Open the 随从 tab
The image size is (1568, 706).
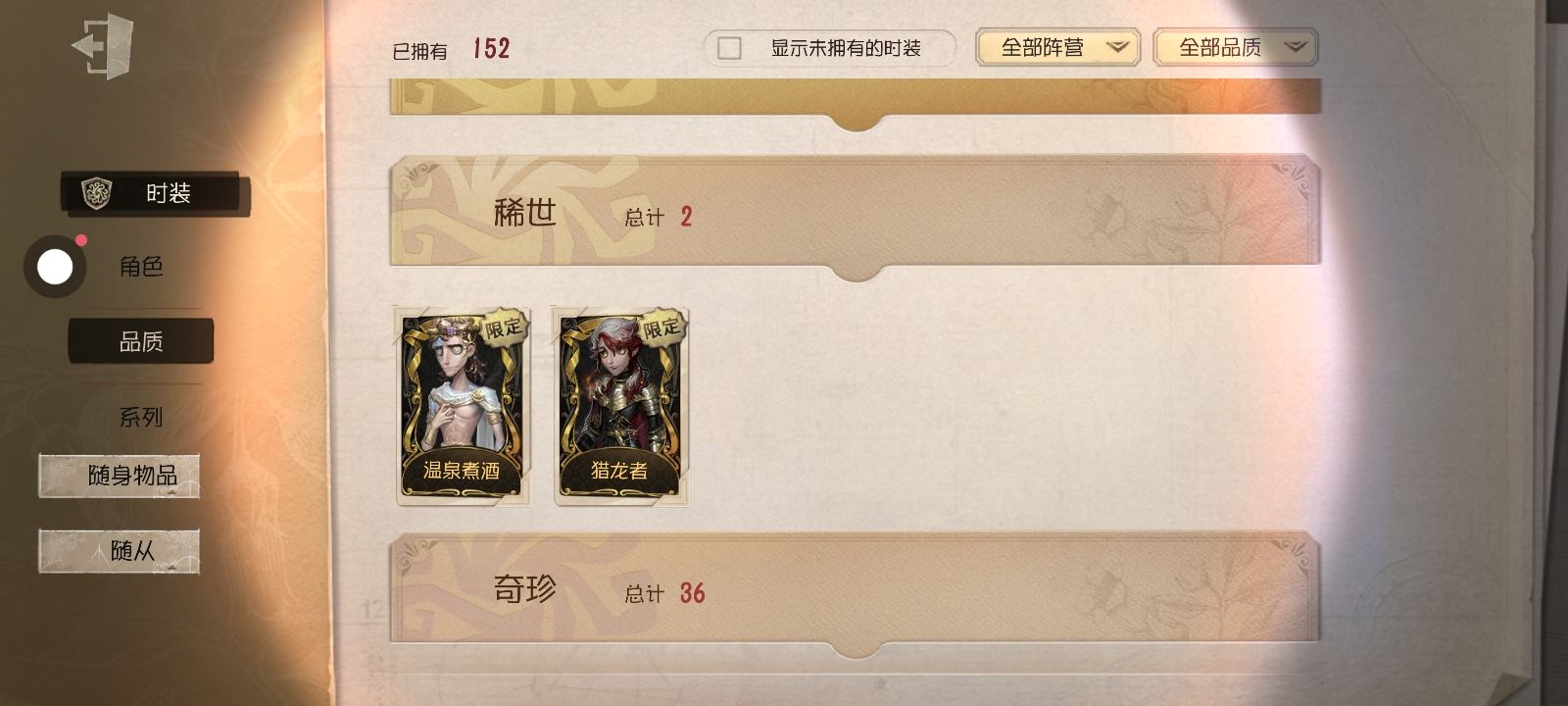coord(120,550)
